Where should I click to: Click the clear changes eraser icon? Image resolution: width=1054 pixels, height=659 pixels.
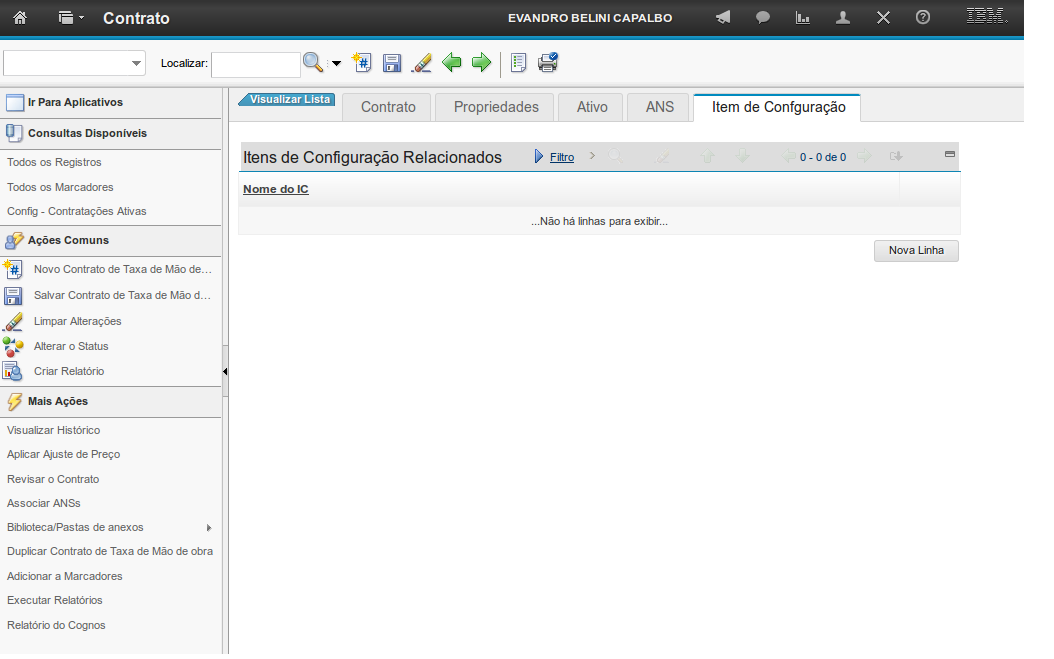422,63
